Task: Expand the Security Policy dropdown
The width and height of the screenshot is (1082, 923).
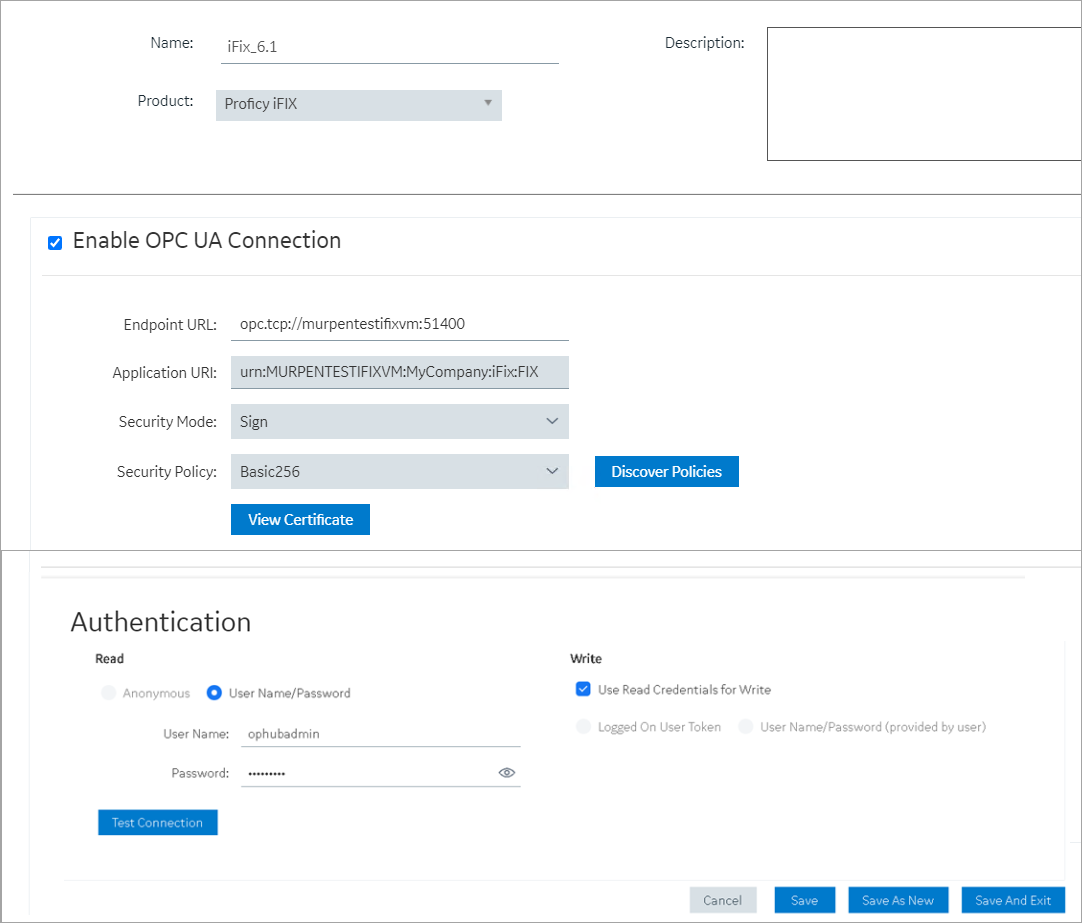Action: (x=400, y=472)
